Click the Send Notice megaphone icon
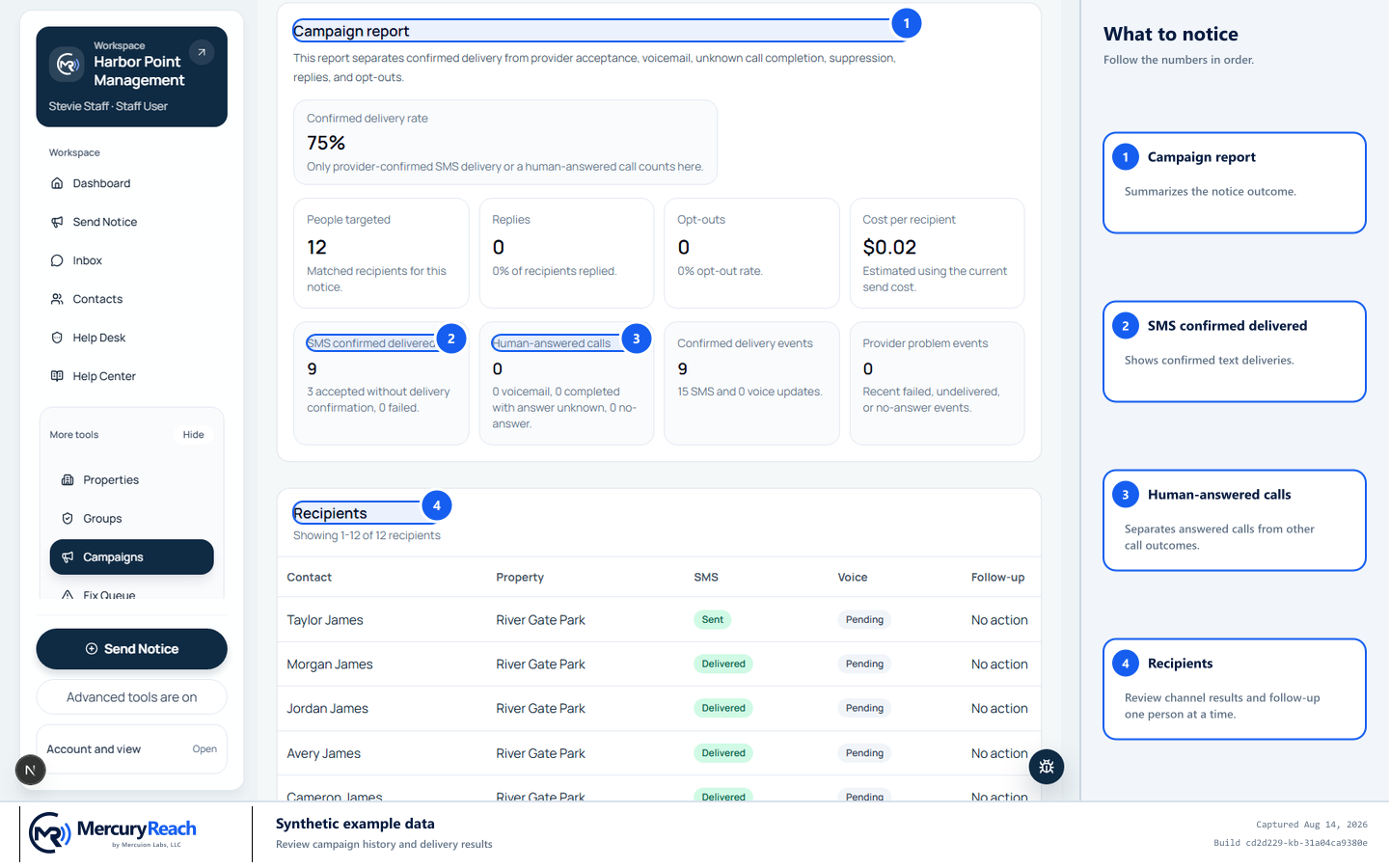The height and width of the screenshot is (868, 1389). click(x=57, y=222)
